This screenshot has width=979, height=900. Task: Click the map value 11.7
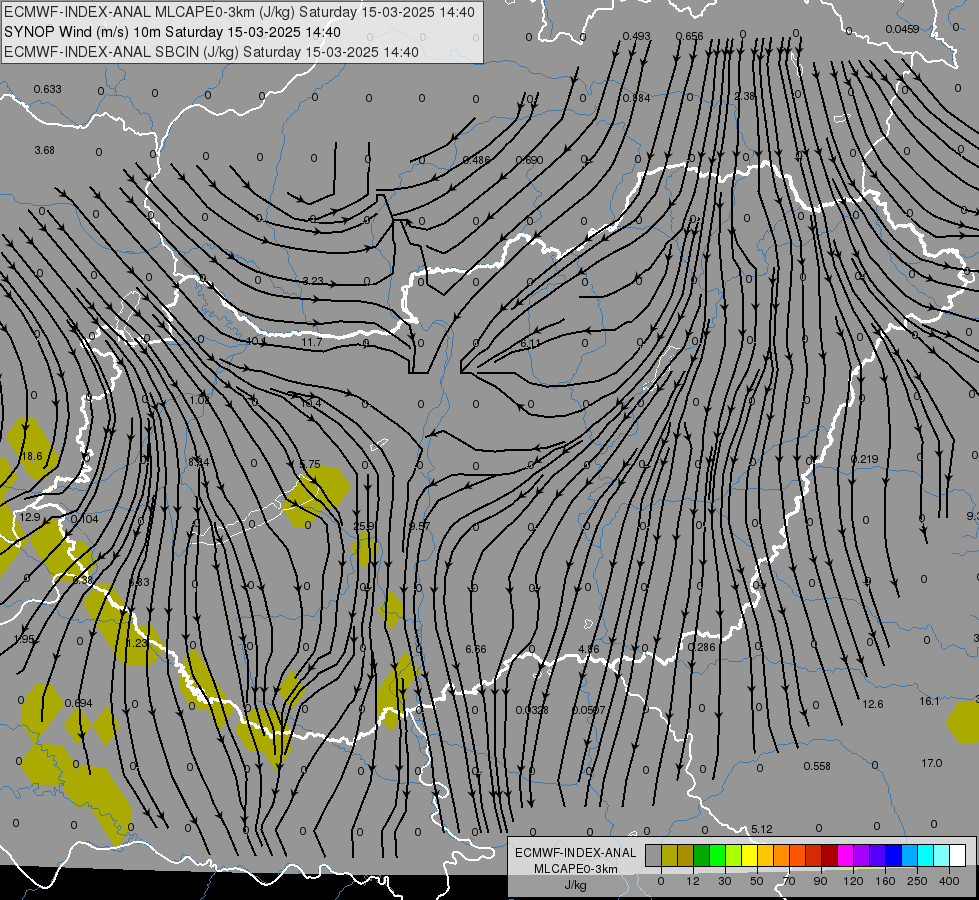pos(312,342)
